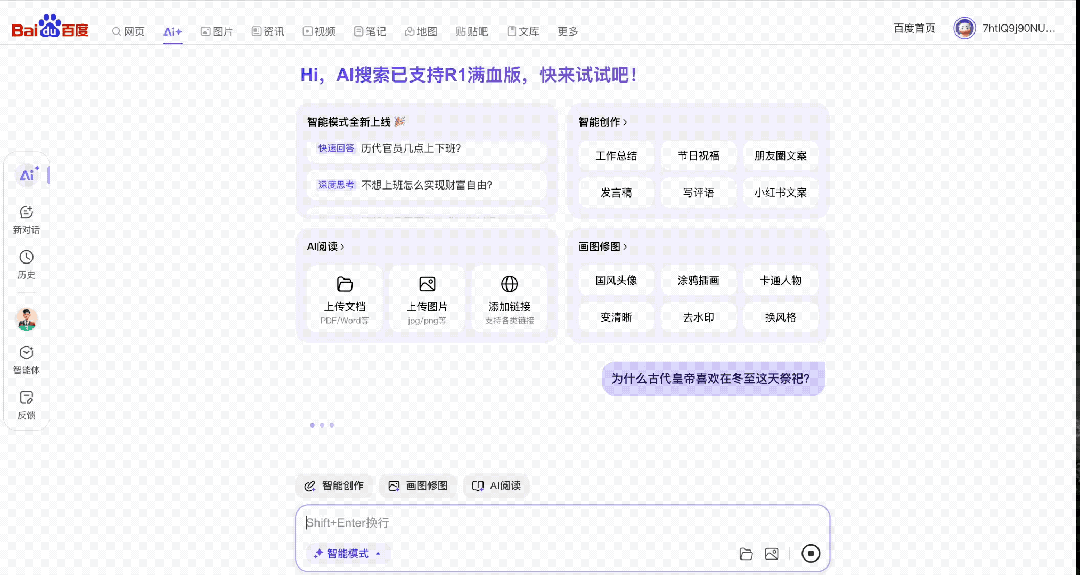
Task: Click the 上传图片 image icon card
Action: 427,299
